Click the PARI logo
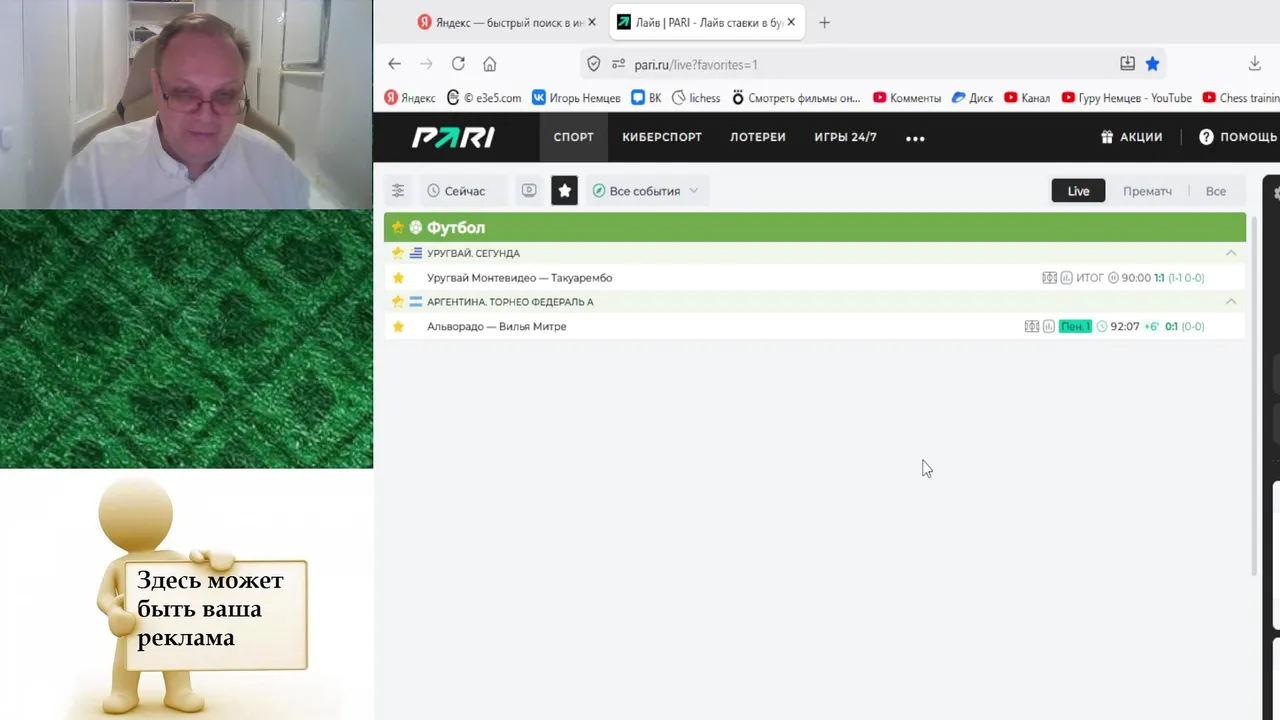The width and height of the screenshot is (1280, 720). click(453, 137)
